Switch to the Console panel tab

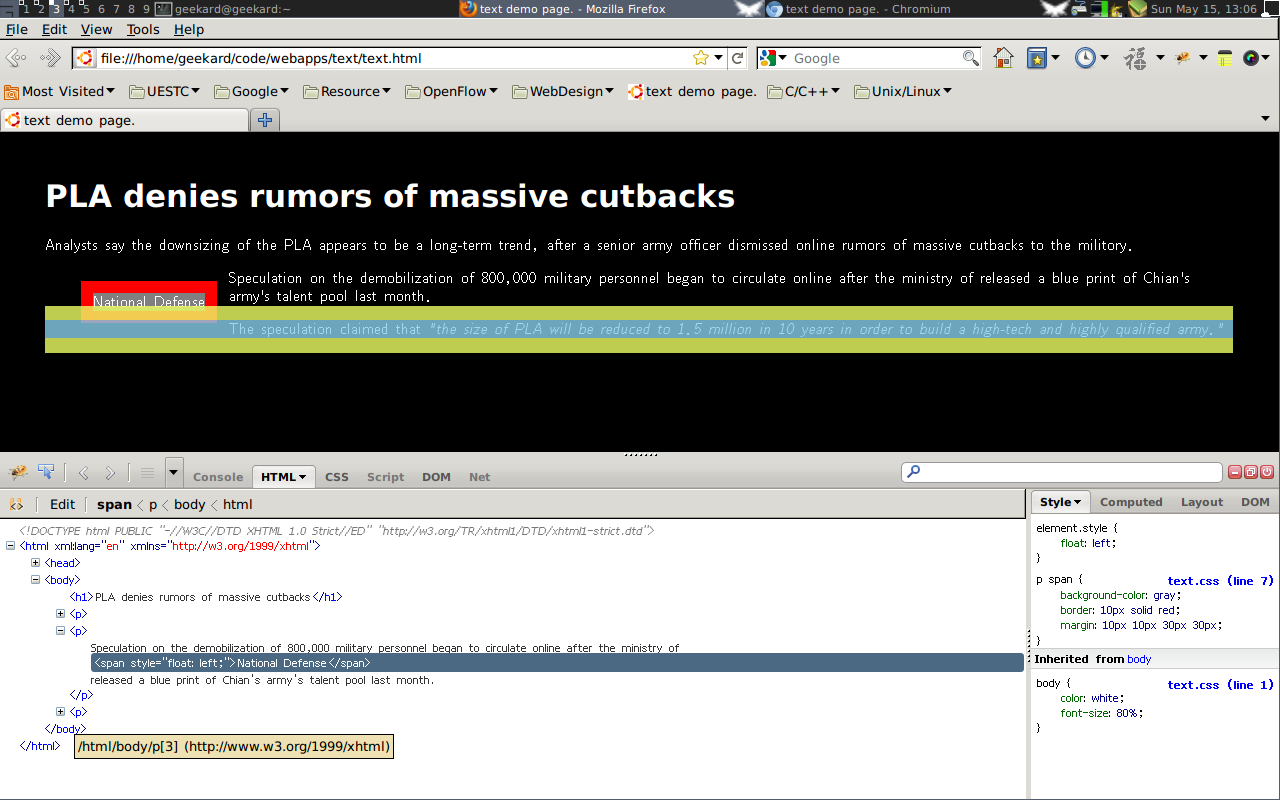coord(218,477)
